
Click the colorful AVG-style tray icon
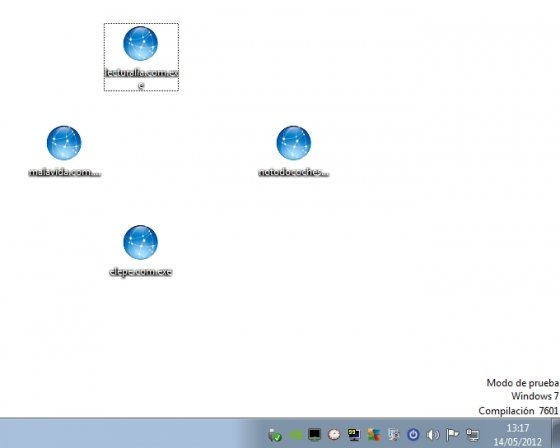pos(374,434)
